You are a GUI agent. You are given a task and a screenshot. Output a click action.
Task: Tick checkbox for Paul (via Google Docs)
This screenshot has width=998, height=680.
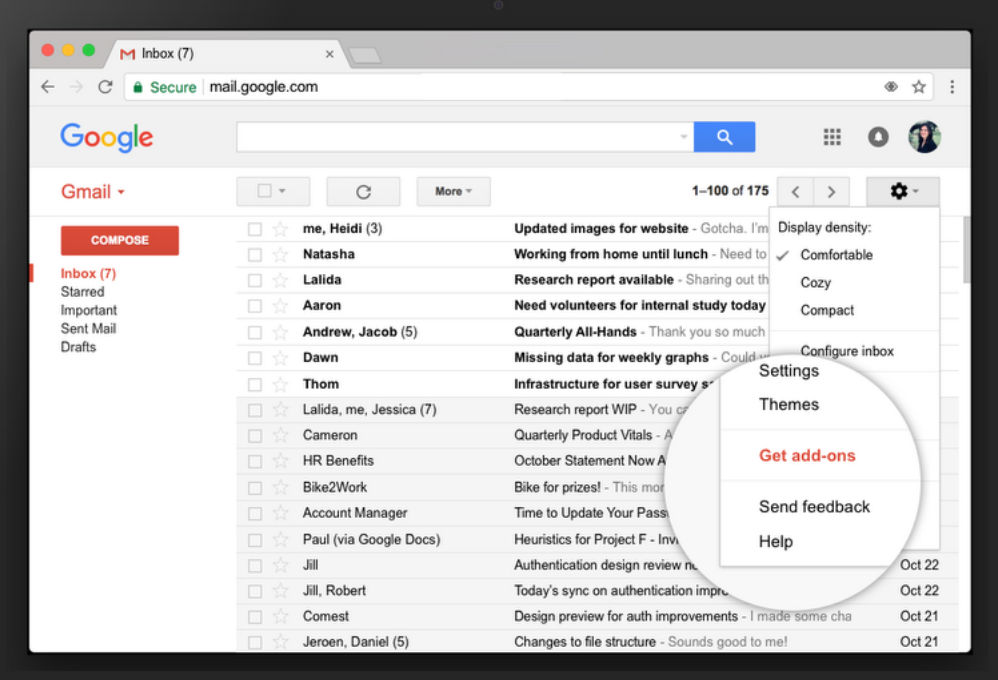(255, 540)
